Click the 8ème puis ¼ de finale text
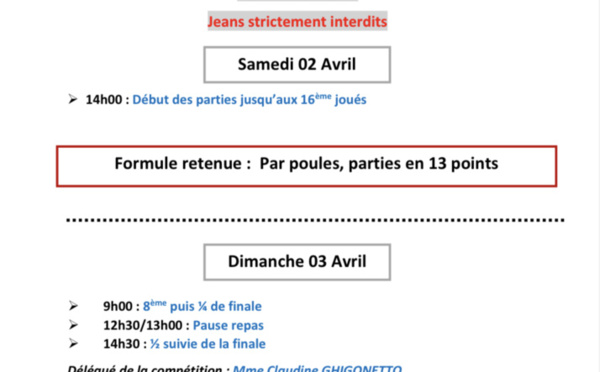 pos(202,306)
